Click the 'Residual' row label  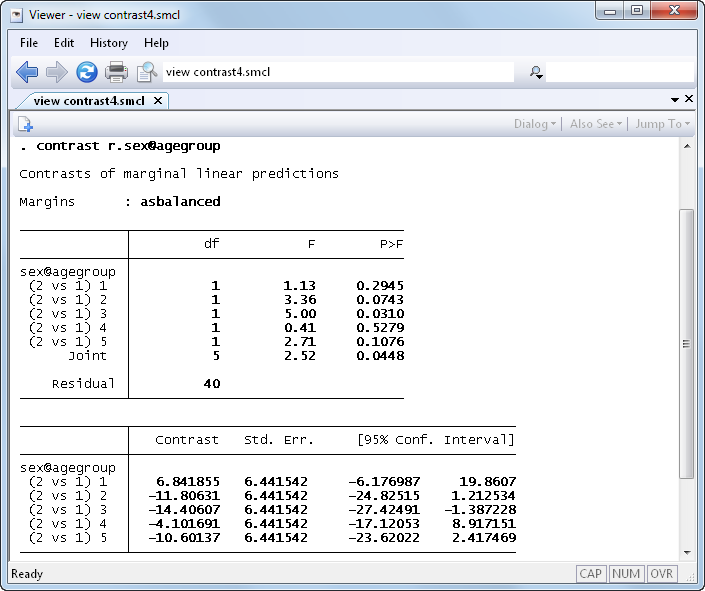tap(83, 384)
